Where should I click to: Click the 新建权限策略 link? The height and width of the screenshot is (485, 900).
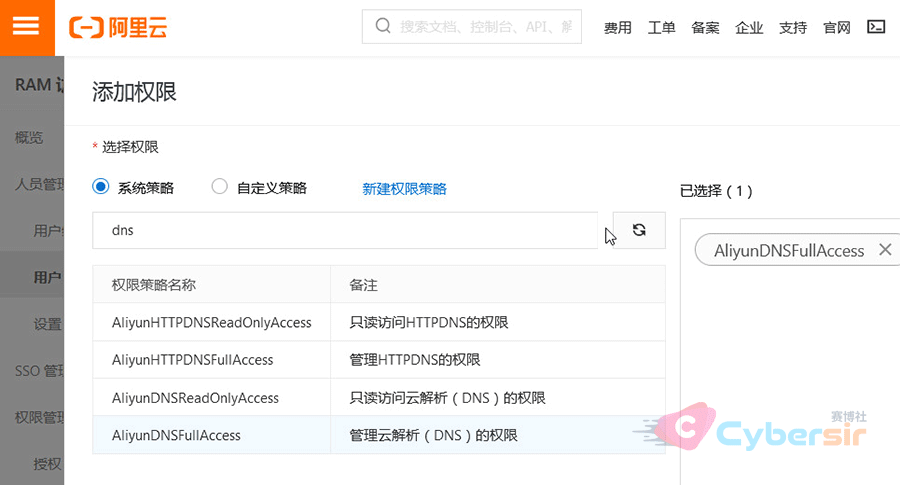[404, 188]
